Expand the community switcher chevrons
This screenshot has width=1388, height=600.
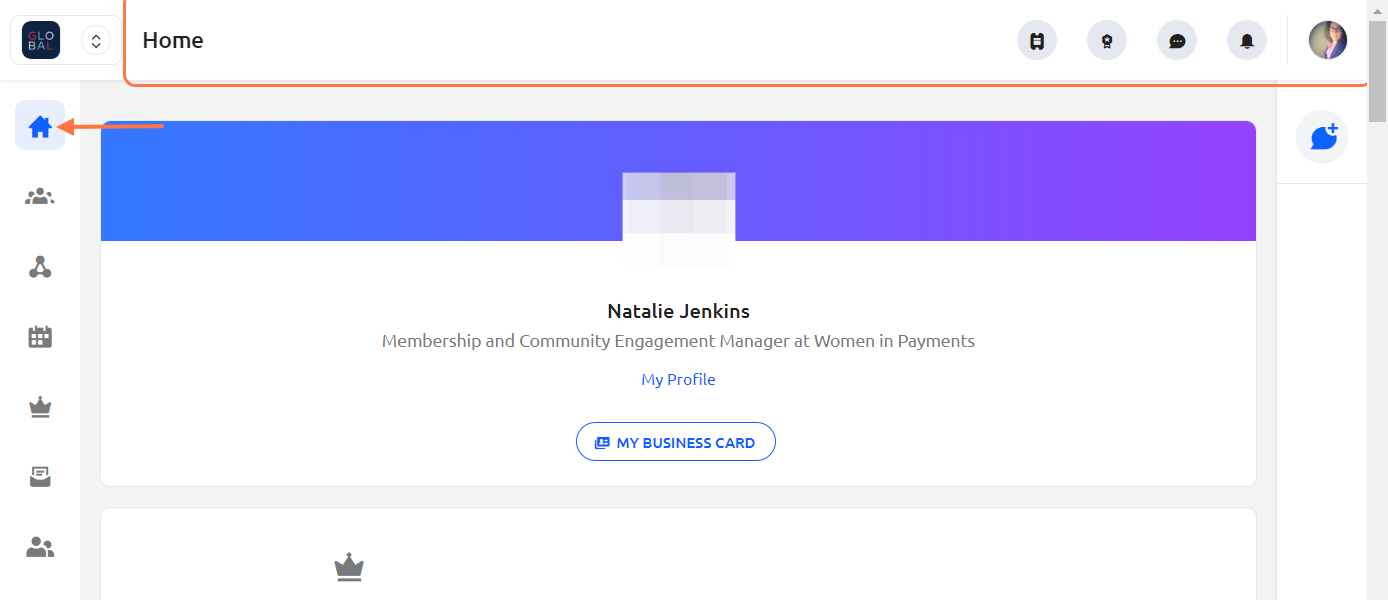point(96,41)
